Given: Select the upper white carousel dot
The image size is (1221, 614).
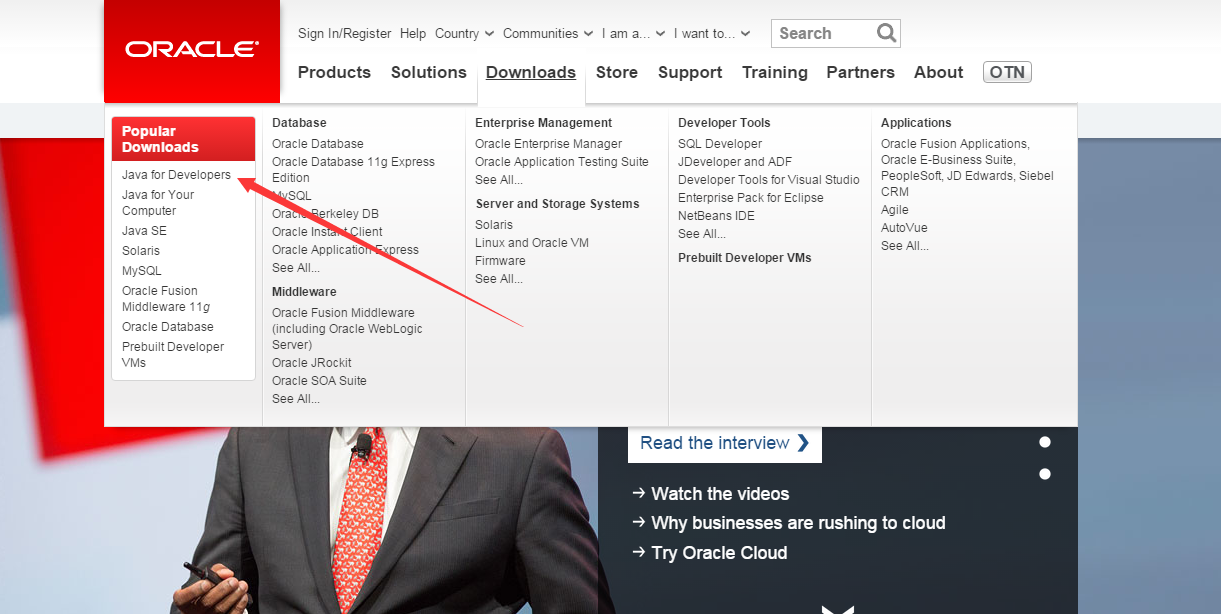Looking at the screenshot, I should click(x=1045, y=442).
